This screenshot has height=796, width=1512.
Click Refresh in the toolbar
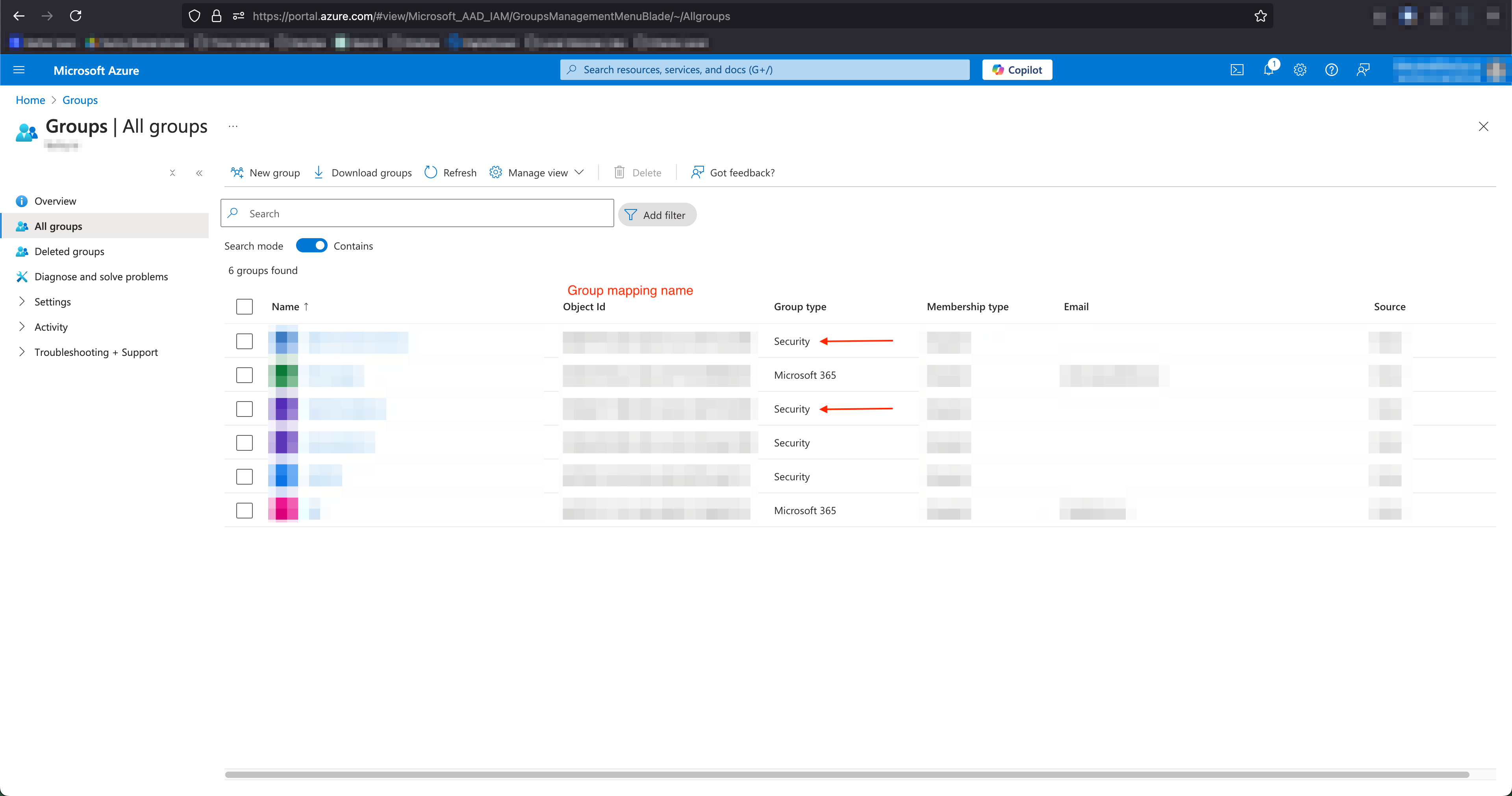(451, 172)
